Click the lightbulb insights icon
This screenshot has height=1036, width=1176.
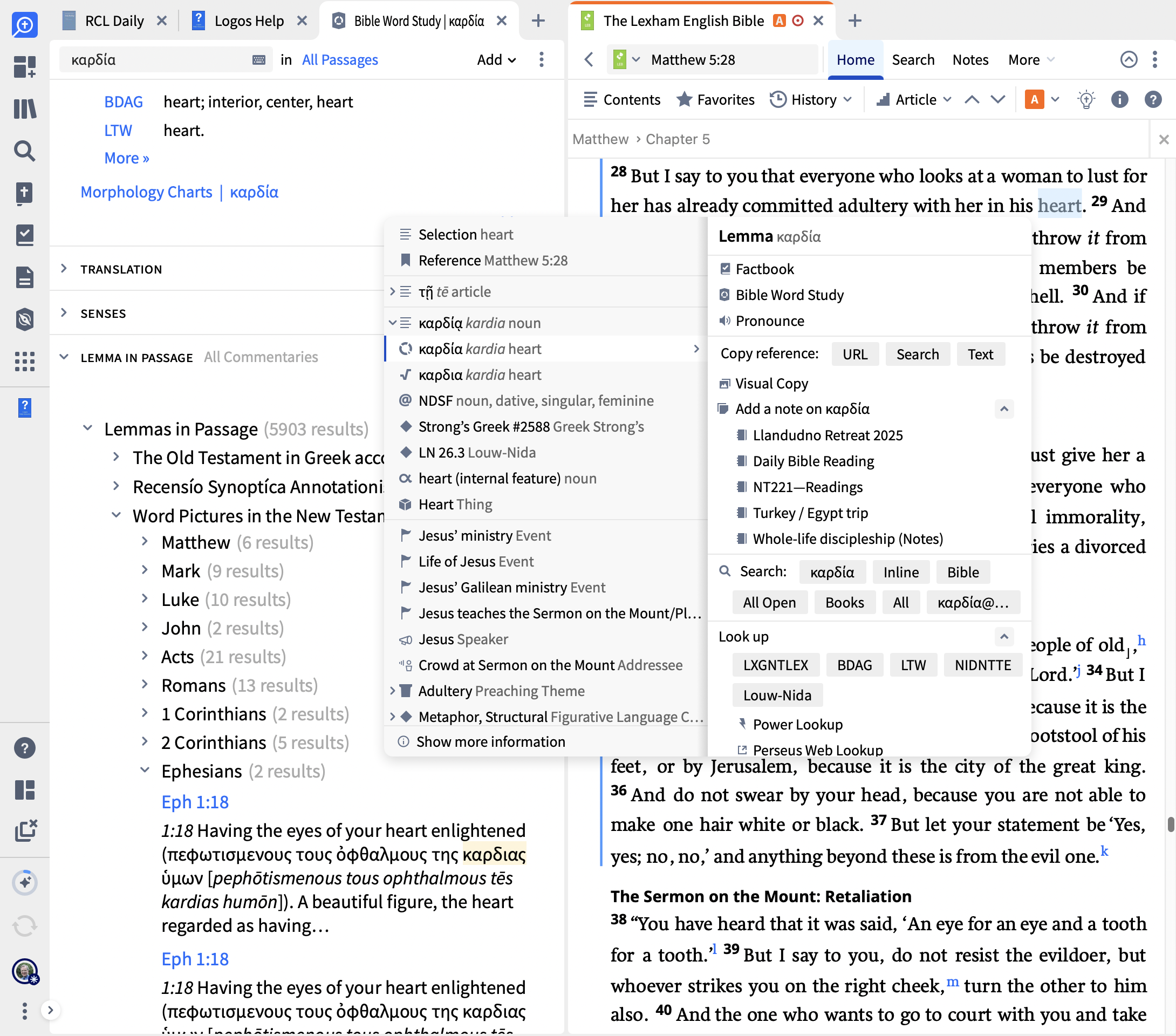click(x=1086, y=100)
